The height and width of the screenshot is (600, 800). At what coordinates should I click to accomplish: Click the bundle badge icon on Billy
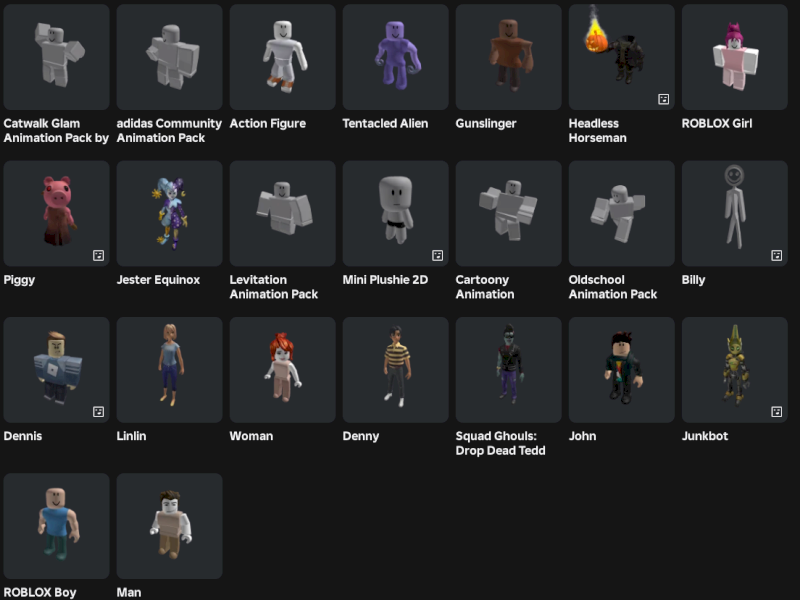777,255
